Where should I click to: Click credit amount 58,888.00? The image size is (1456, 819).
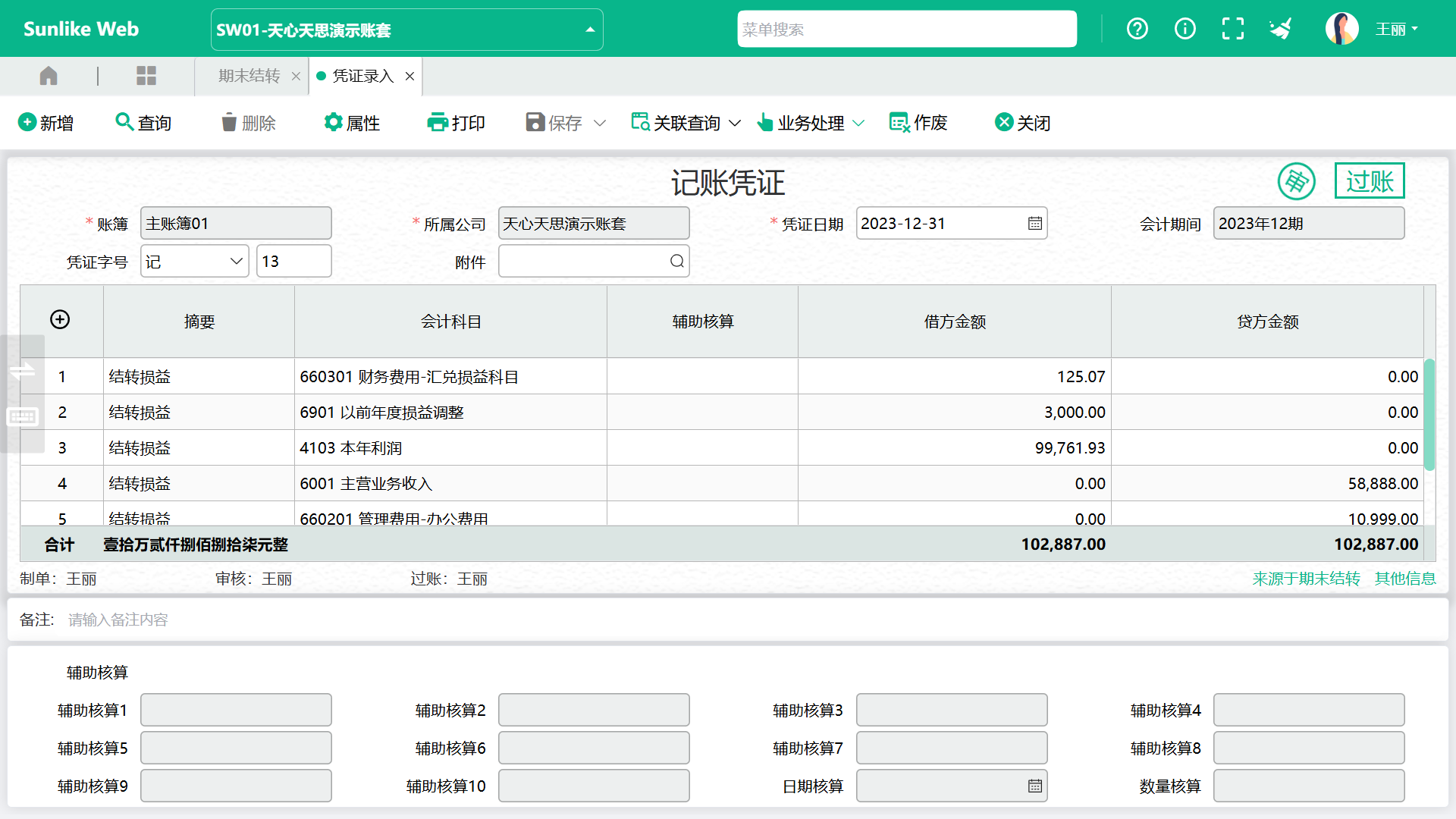[1267, 484]
